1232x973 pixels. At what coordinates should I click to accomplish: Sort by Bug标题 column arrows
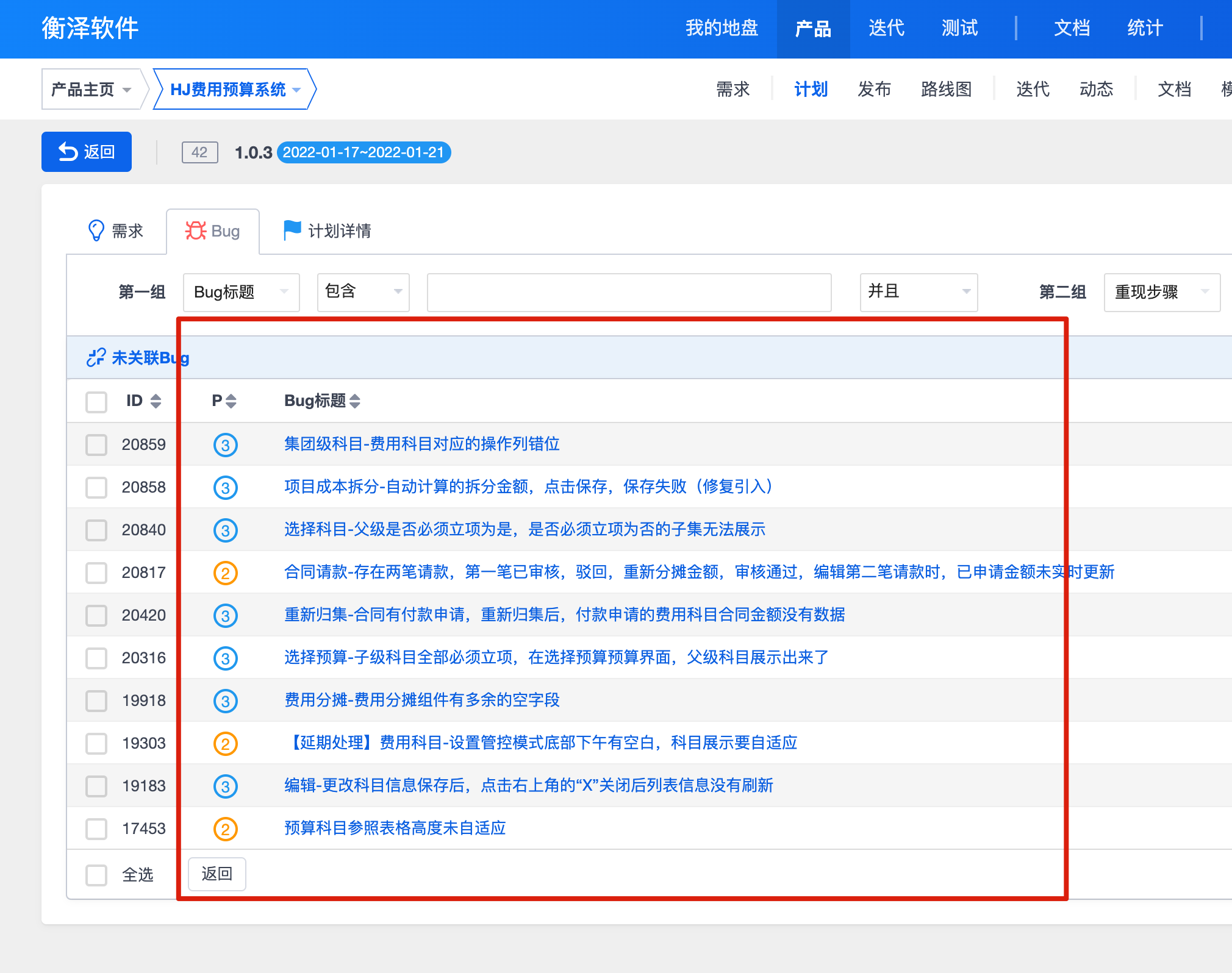click(x=355, y=401)
